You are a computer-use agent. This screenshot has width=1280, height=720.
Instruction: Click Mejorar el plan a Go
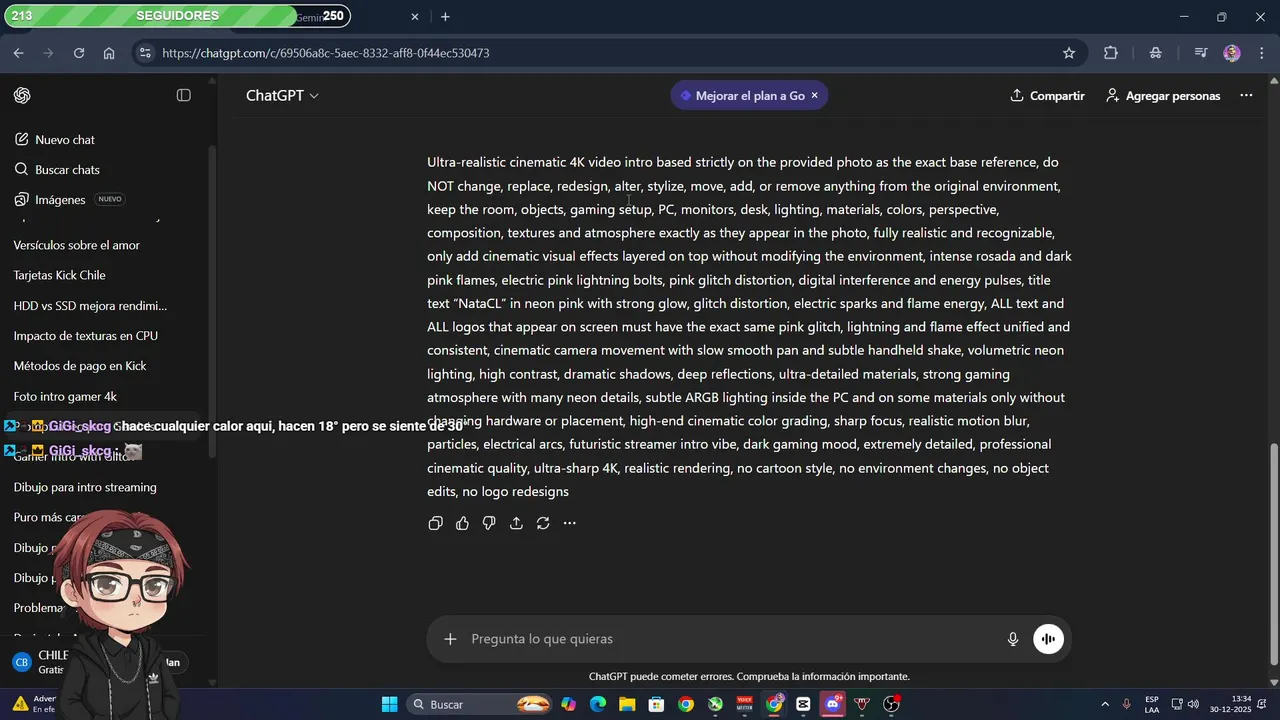[x=750, y=96]
